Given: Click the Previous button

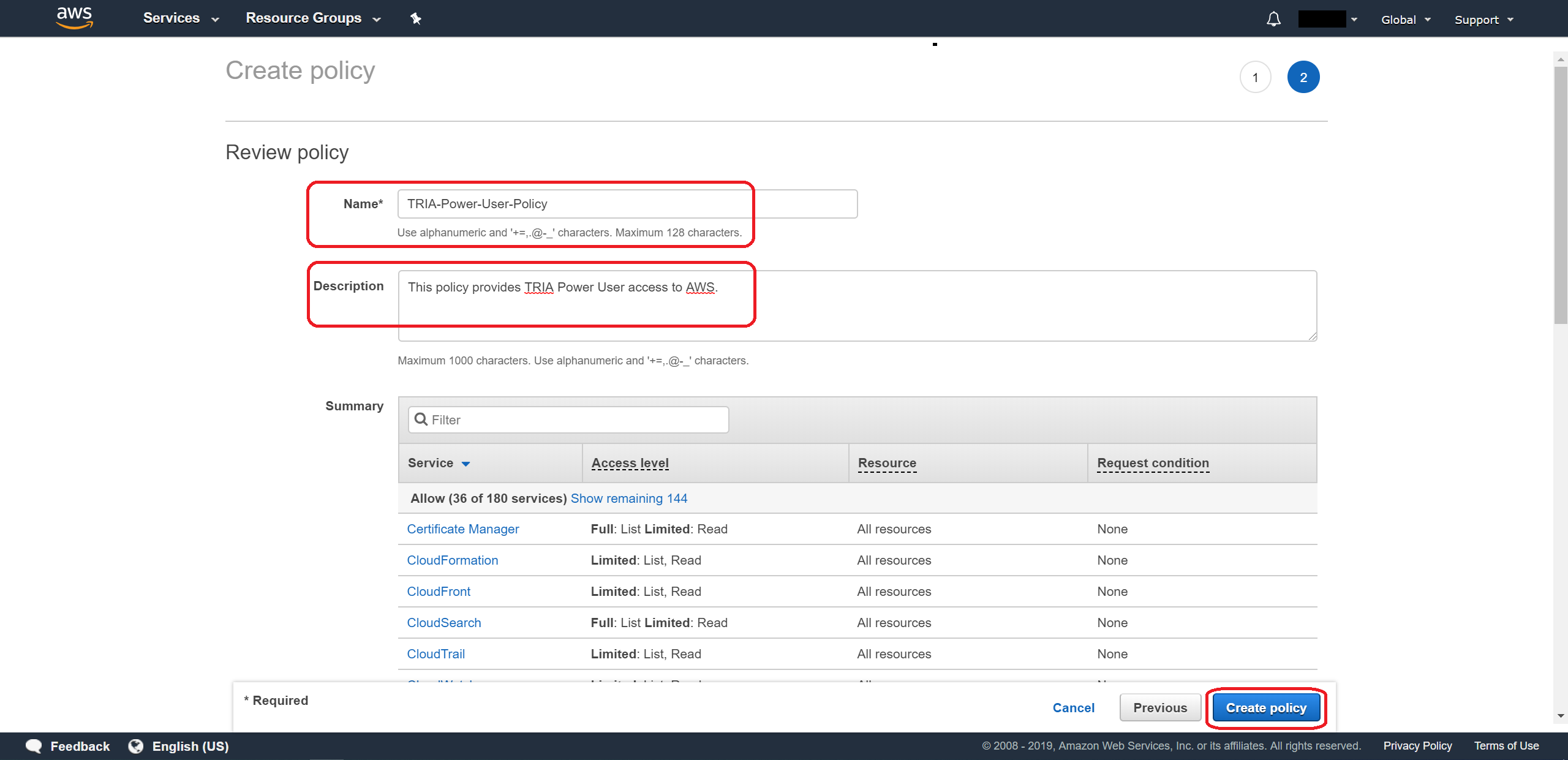Looking at the screenshot, I should click(1160, 708).
